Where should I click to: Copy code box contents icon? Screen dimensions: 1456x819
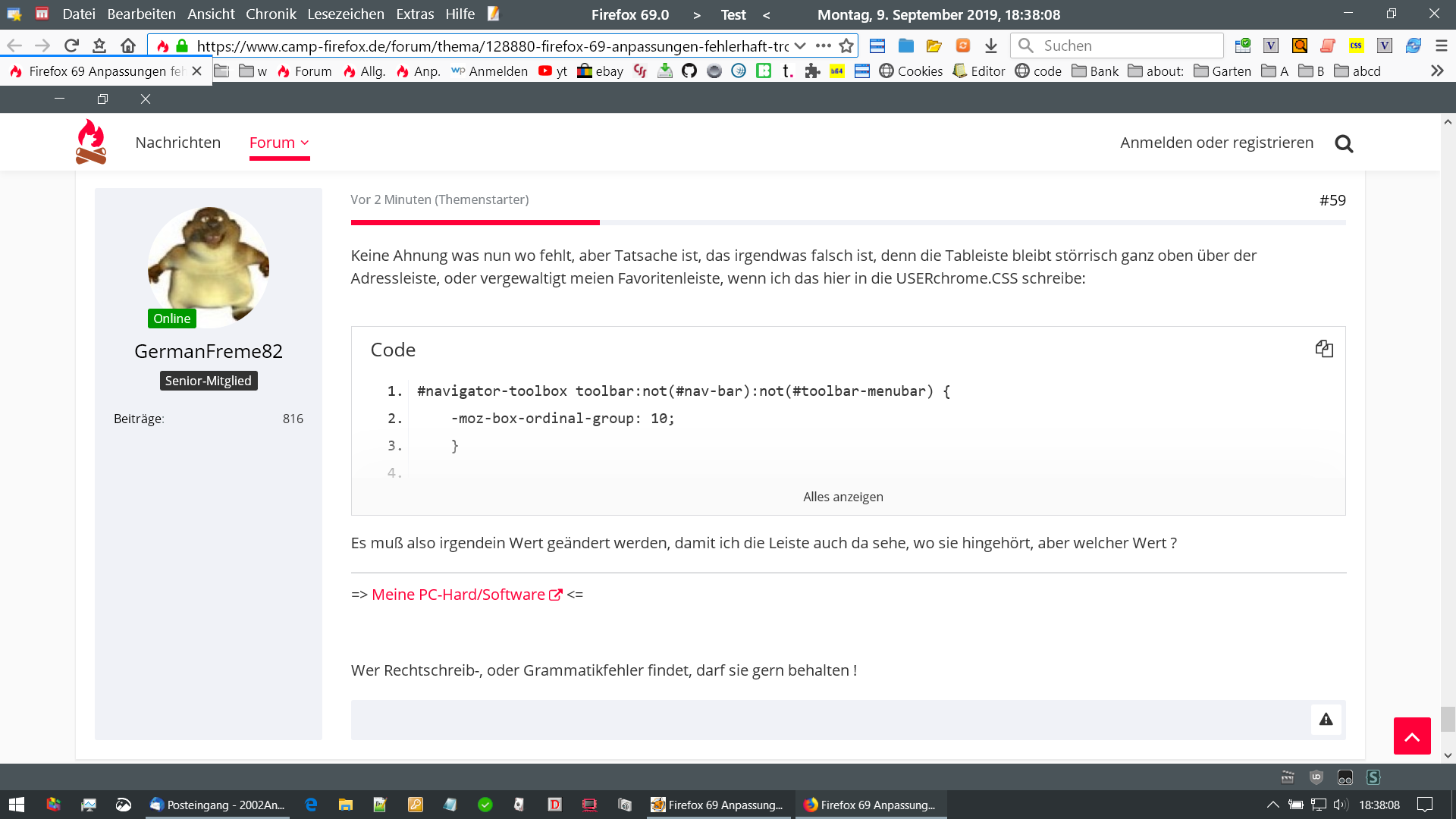[x=1324, y=349]
